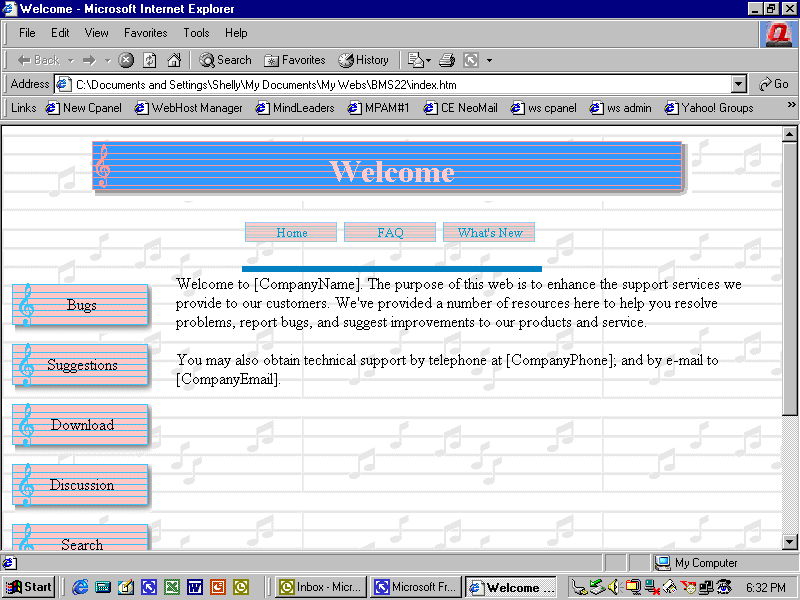The image size is (800, 600).
Task: Open the Back history dropdown arrow
Action: pos(71,61)
